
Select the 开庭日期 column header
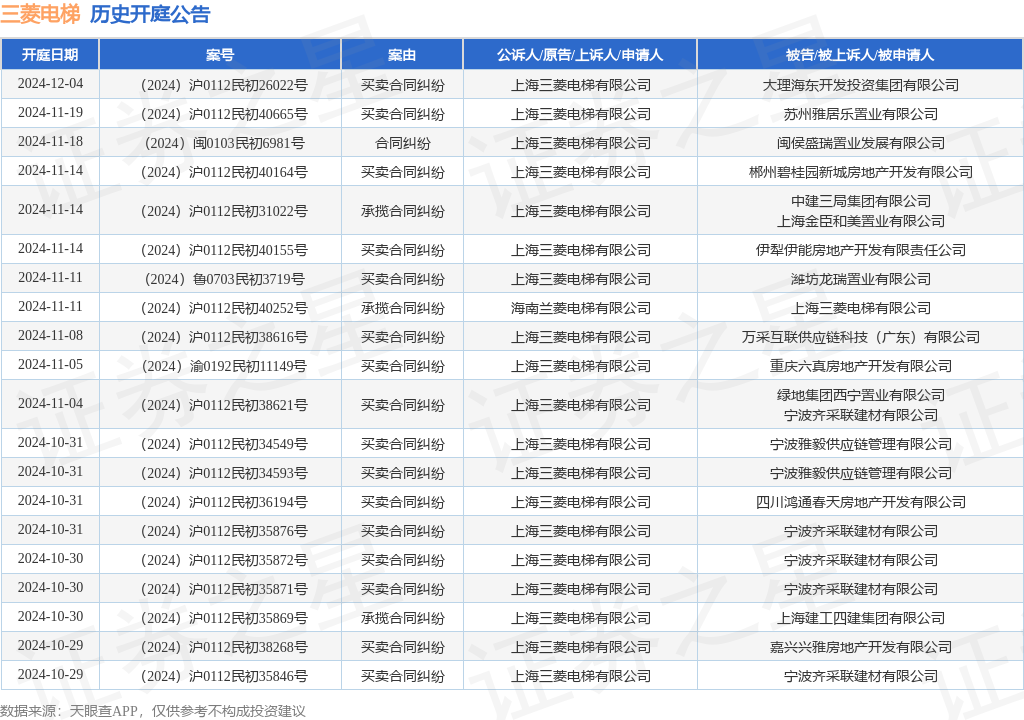point(50,55)
